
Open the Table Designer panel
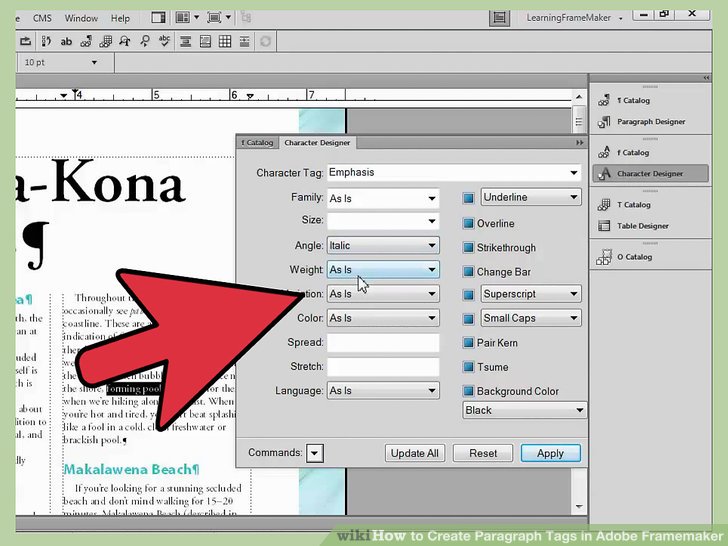coord(642,226)
